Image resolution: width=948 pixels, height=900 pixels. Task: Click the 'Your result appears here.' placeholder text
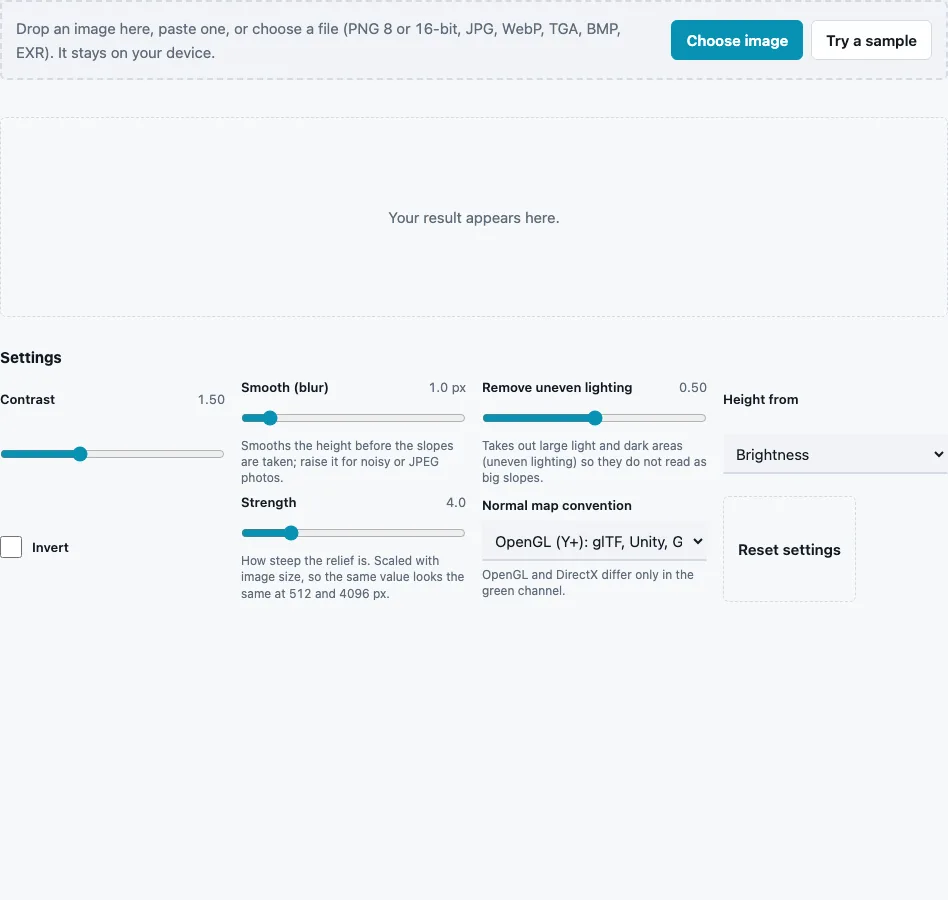474,218
